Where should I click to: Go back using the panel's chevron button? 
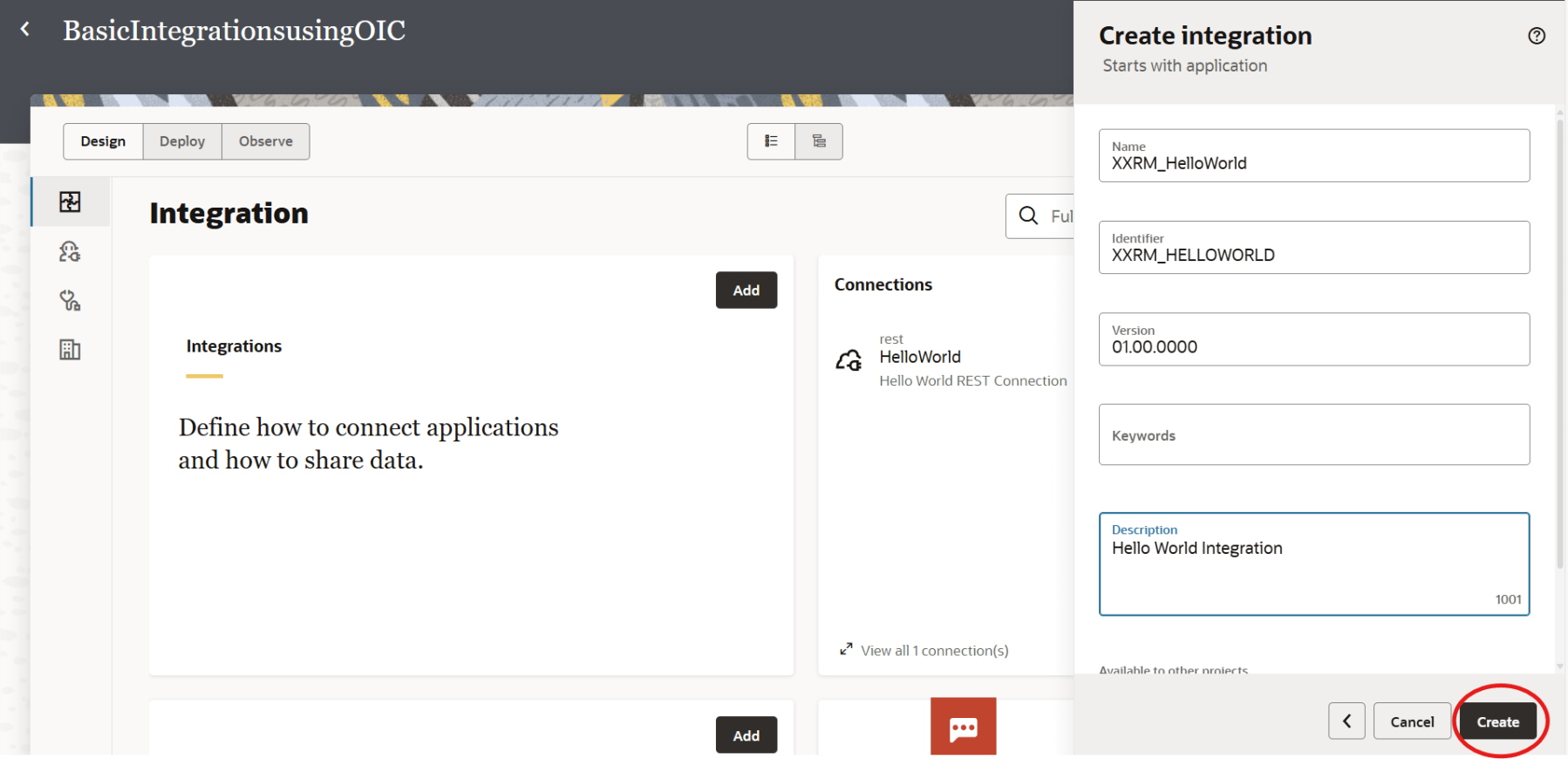click(1346, 721)
